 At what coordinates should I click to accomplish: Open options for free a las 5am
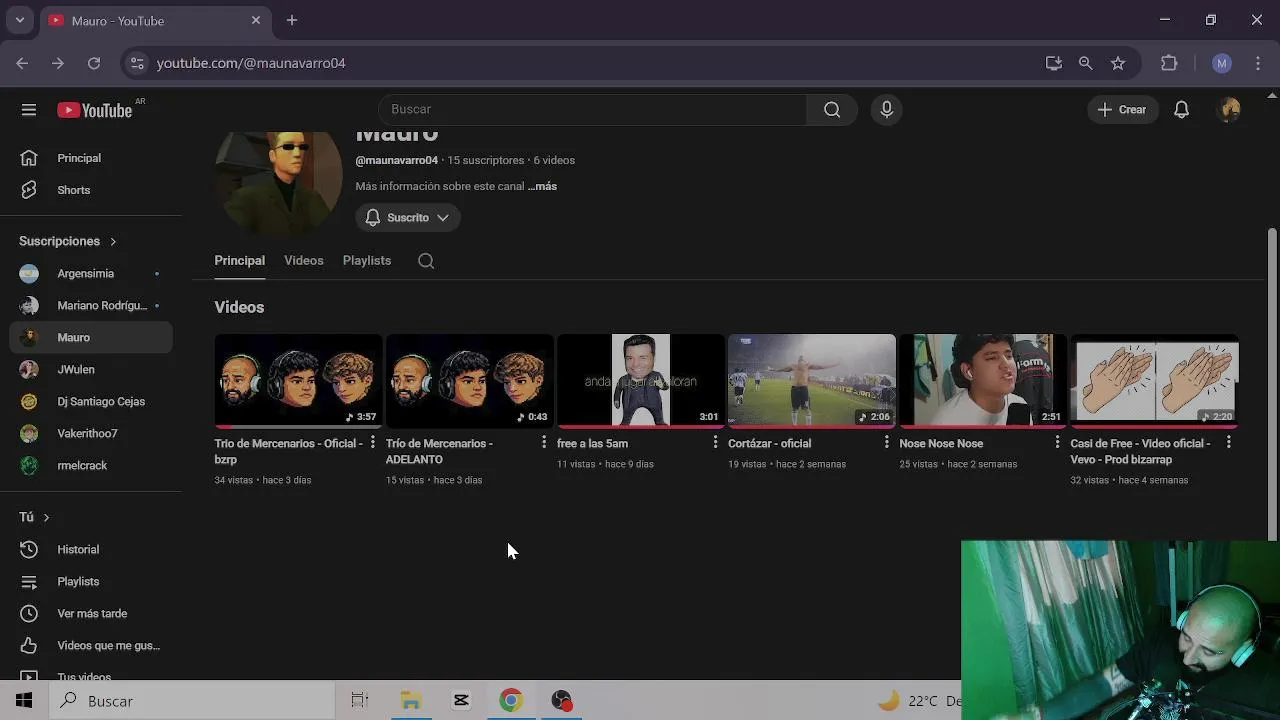coord(715,442)
